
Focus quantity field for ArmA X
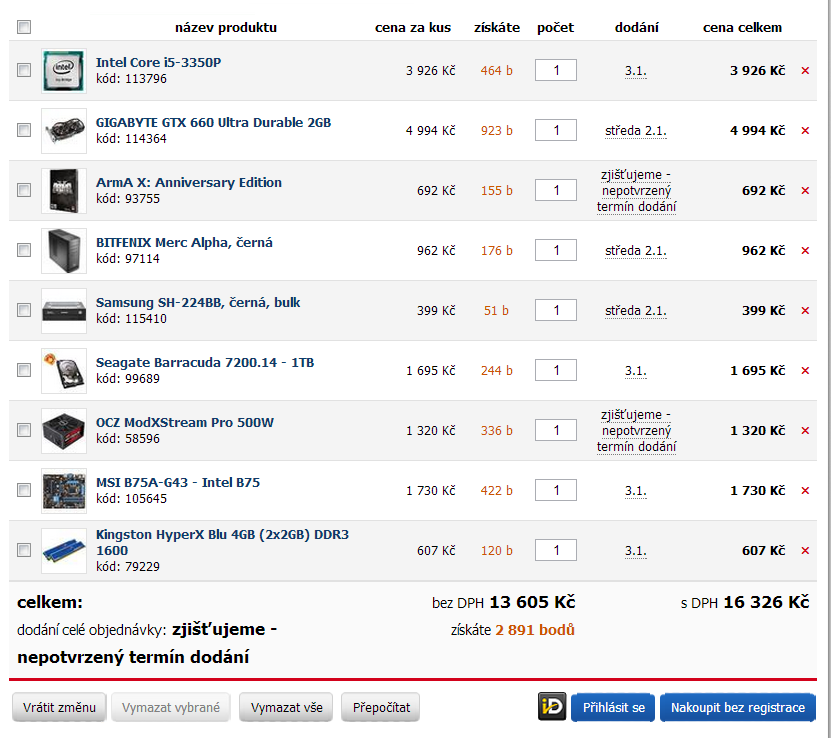(x=556, y=190)
